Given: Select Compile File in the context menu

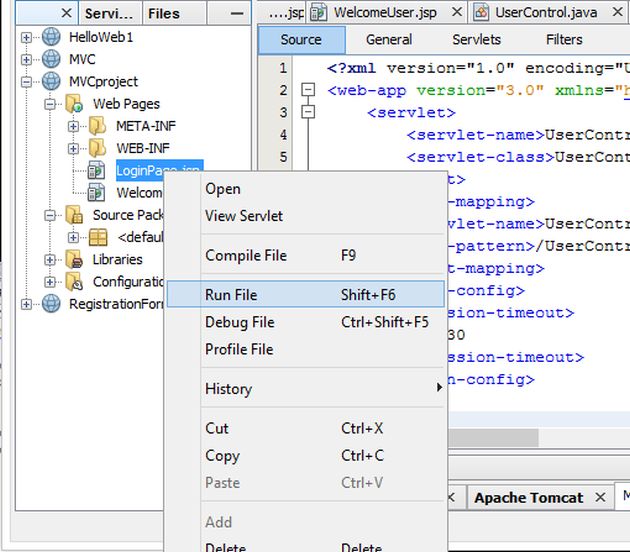Looking at the screenshot, I should coord(306,256).
